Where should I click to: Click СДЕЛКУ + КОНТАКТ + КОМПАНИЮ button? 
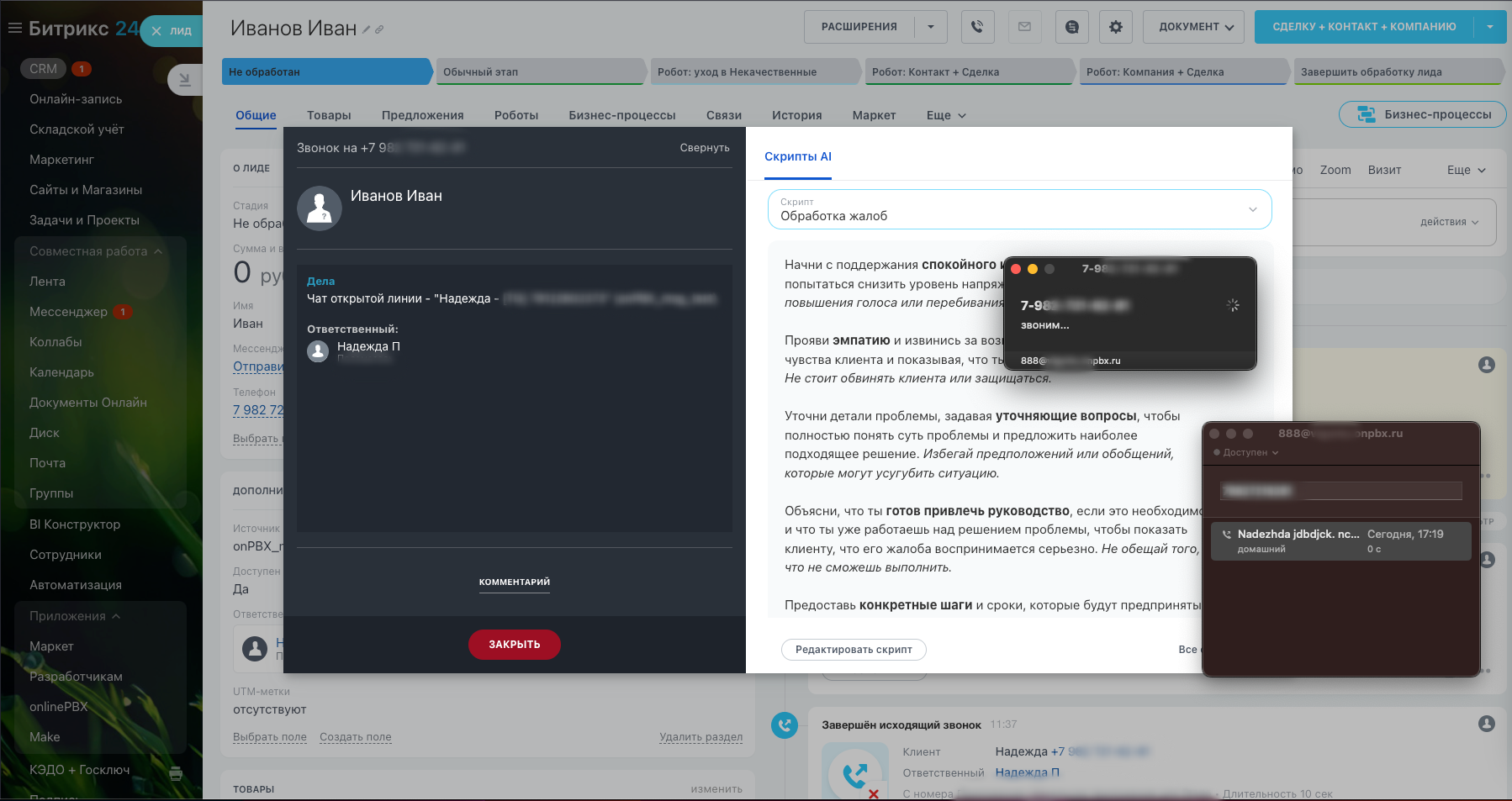pyautogui.click(x=1364, y=27)
